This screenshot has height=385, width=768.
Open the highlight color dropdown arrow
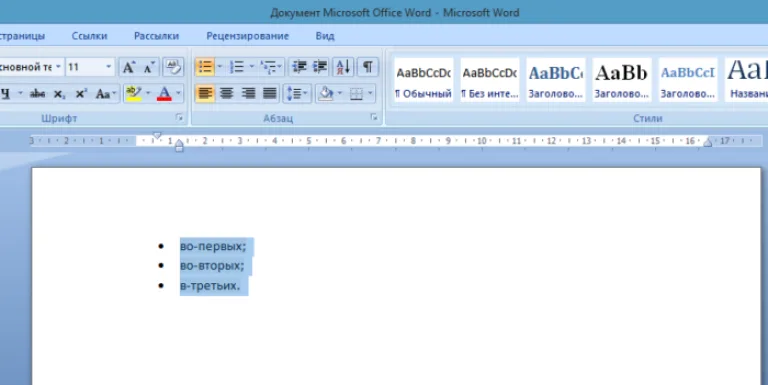click(x=148, y=93)
